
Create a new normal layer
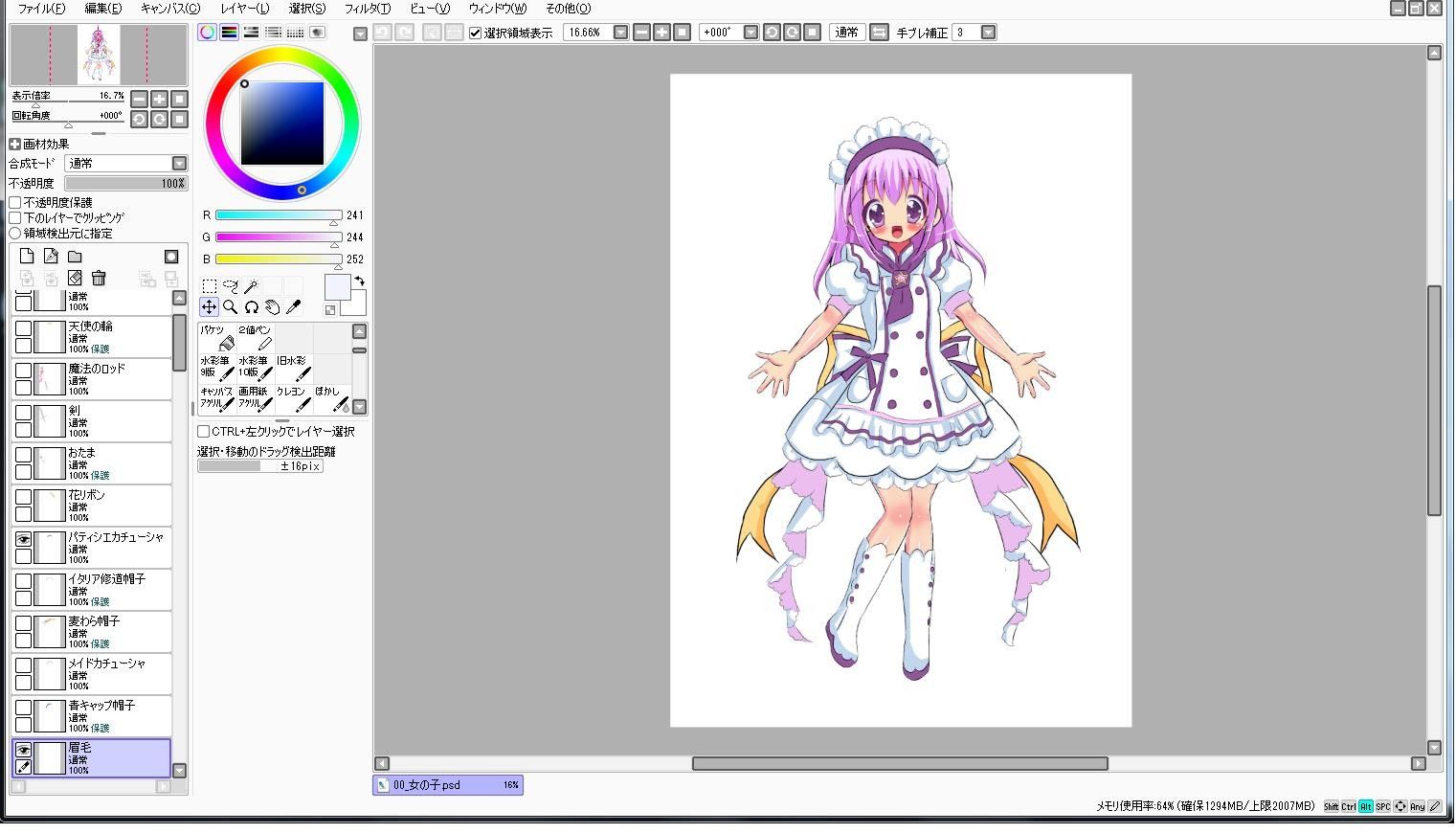tap(27, 256)
